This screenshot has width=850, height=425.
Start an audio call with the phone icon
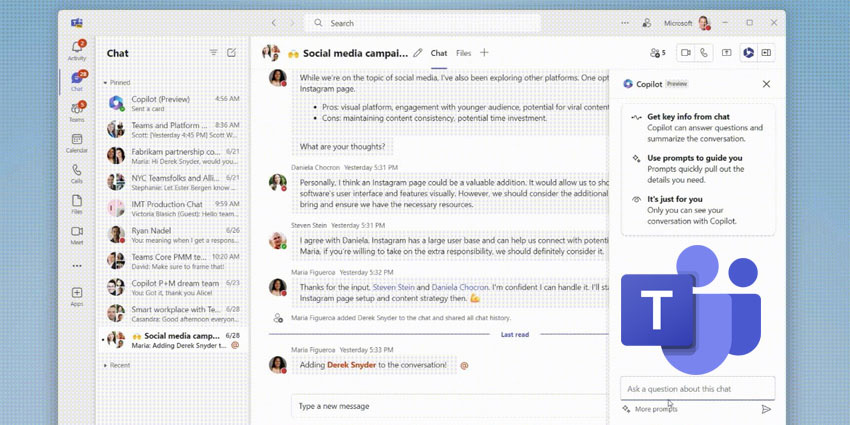tap(704, 53)
